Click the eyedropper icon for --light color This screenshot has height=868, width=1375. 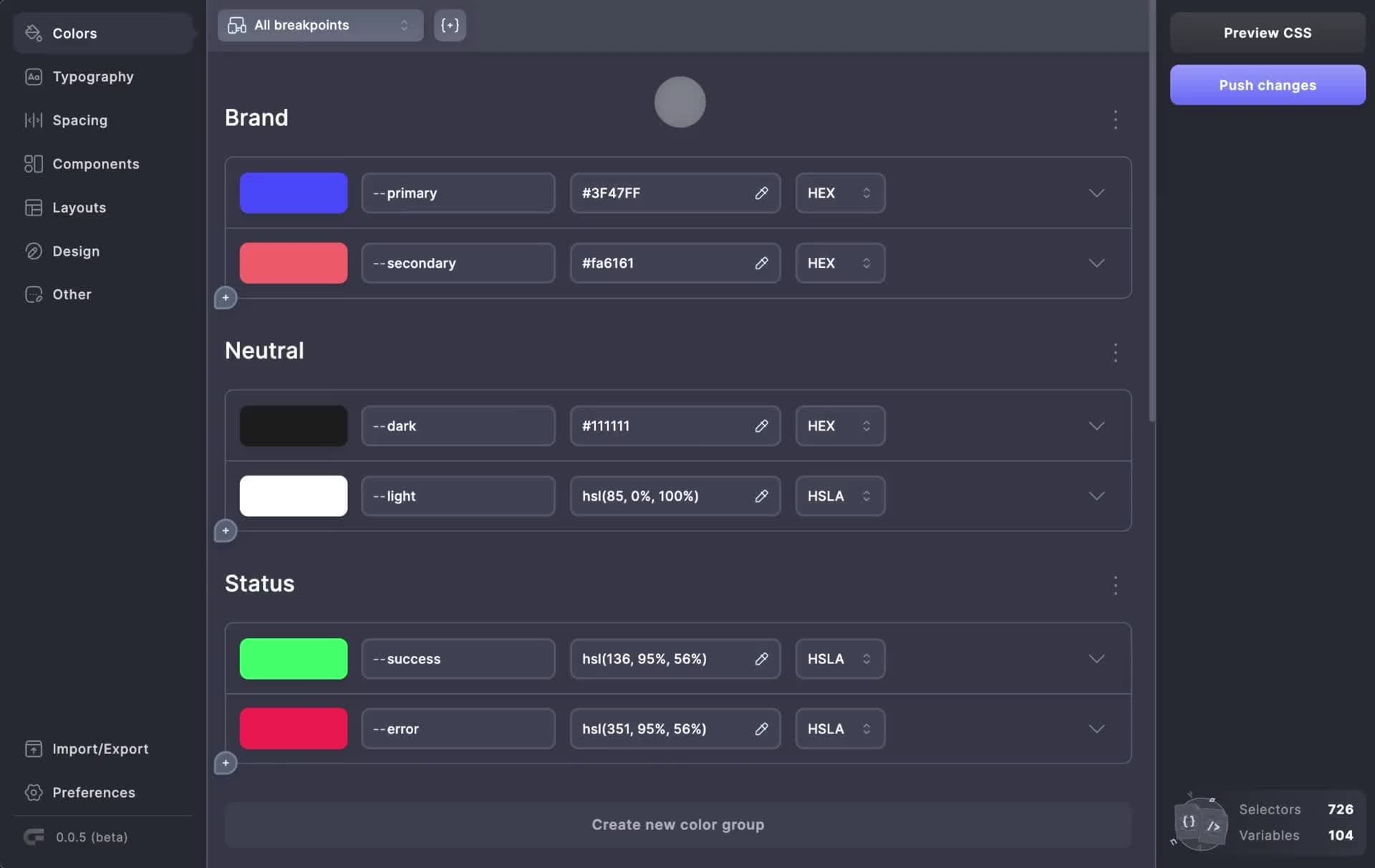click(x=761, y=496)
